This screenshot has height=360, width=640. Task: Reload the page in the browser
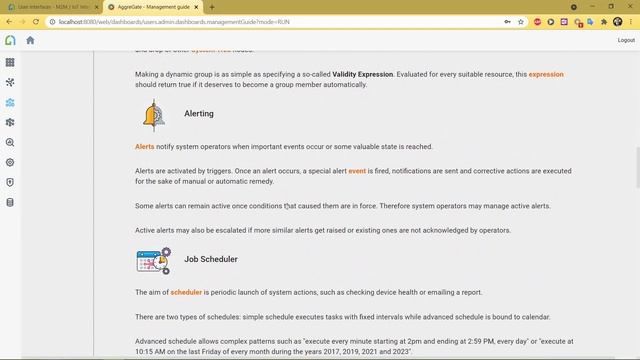coord(36,22)
